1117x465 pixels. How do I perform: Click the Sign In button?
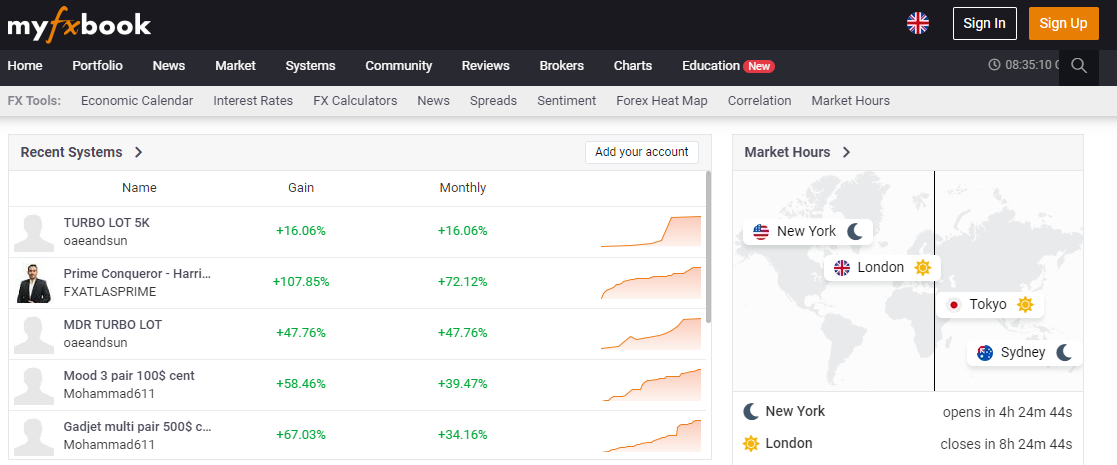tap(984, 23)
